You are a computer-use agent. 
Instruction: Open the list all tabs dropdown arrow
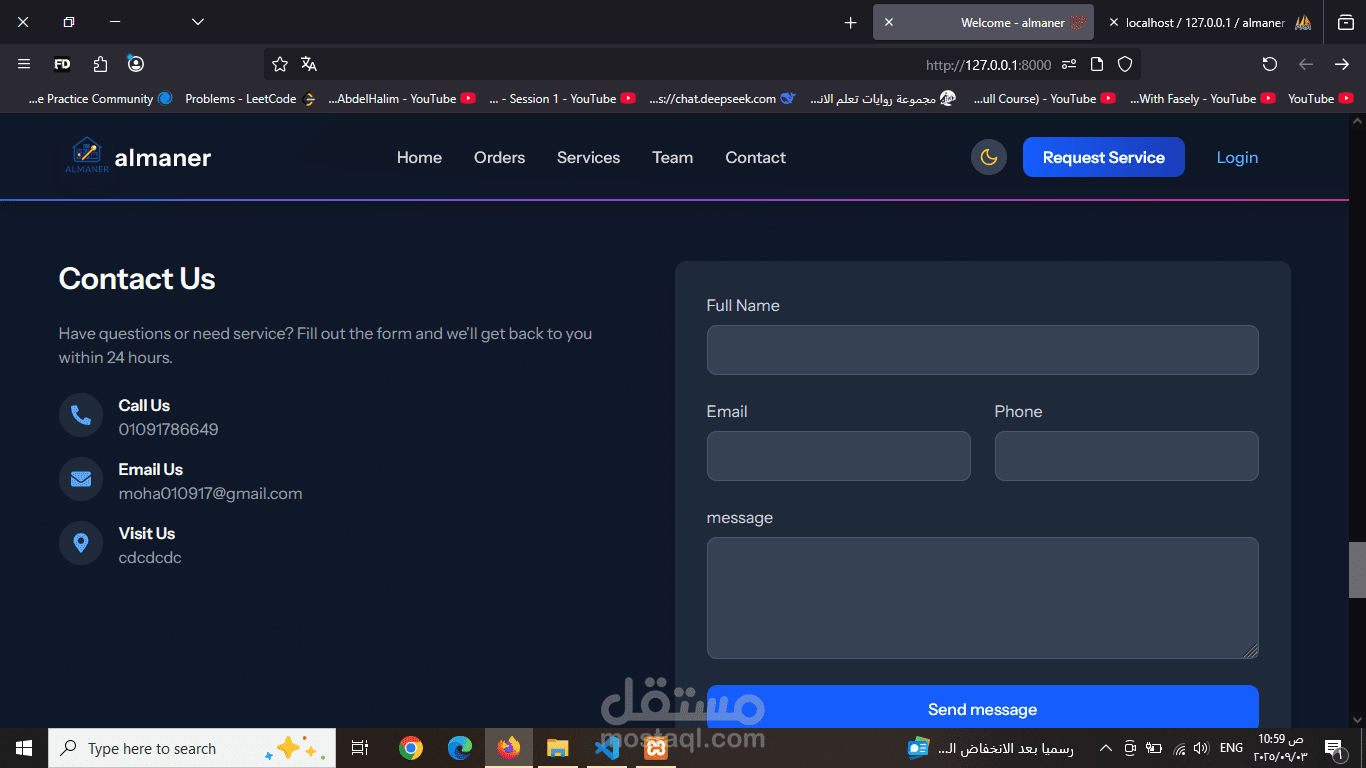pos(198,22)
